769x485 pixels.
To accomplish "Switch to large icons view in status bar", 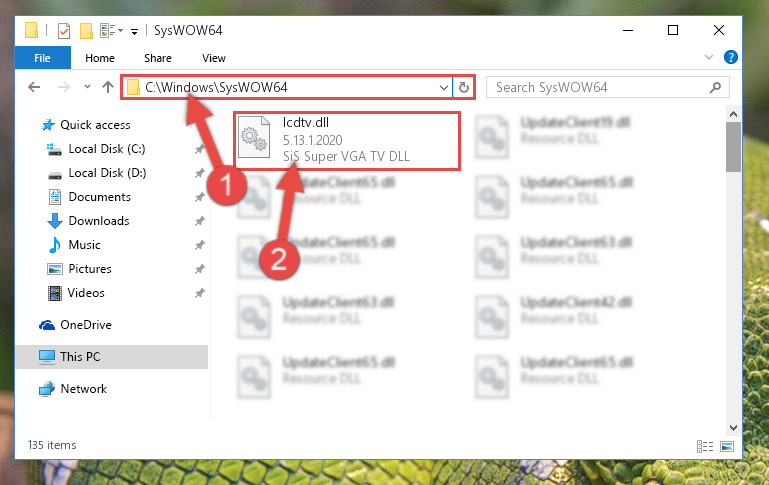I will pos(727,446).
